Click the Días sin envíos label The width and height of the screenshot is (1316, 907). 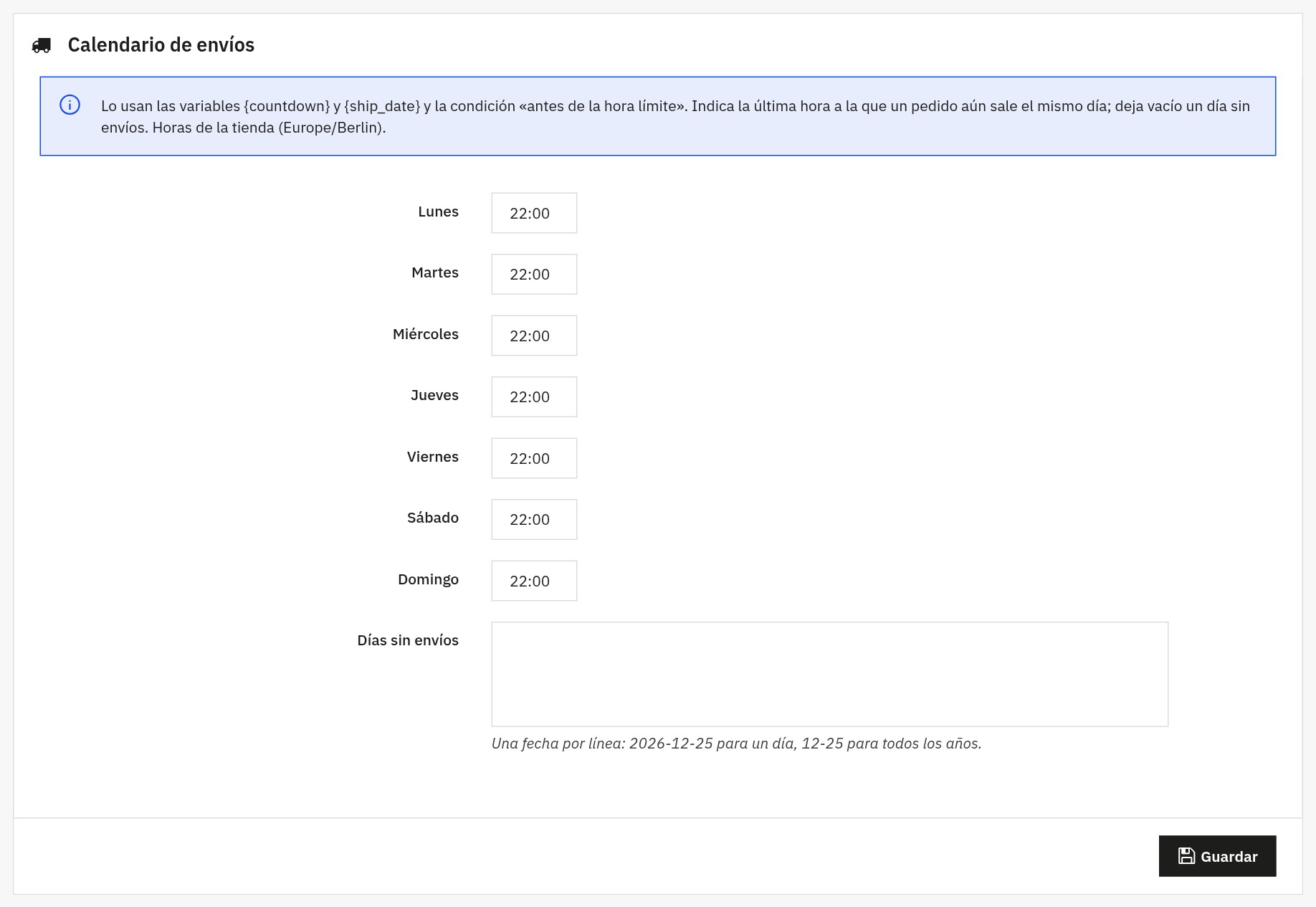click(x=408, y=640)
